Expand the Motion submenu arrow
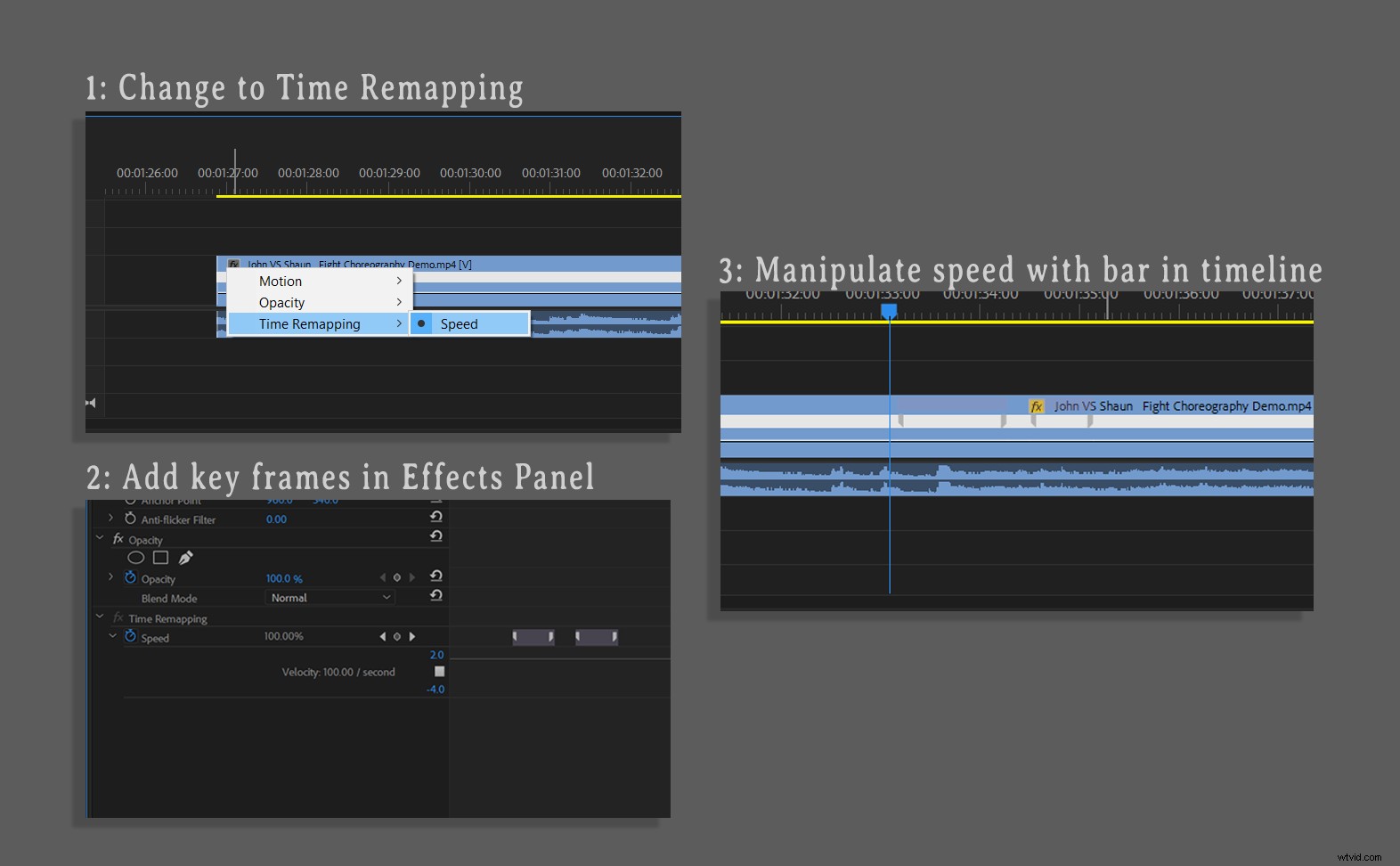The width and height of the screenshot is (1400, 866). pyautogui.click(x=399, y=281)
